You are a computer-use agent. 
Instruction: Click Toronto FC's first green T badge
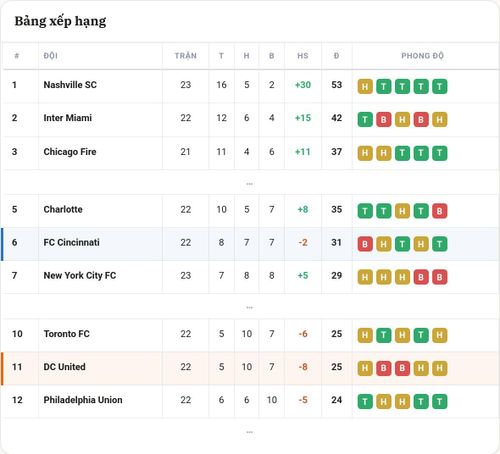point(384,335)
